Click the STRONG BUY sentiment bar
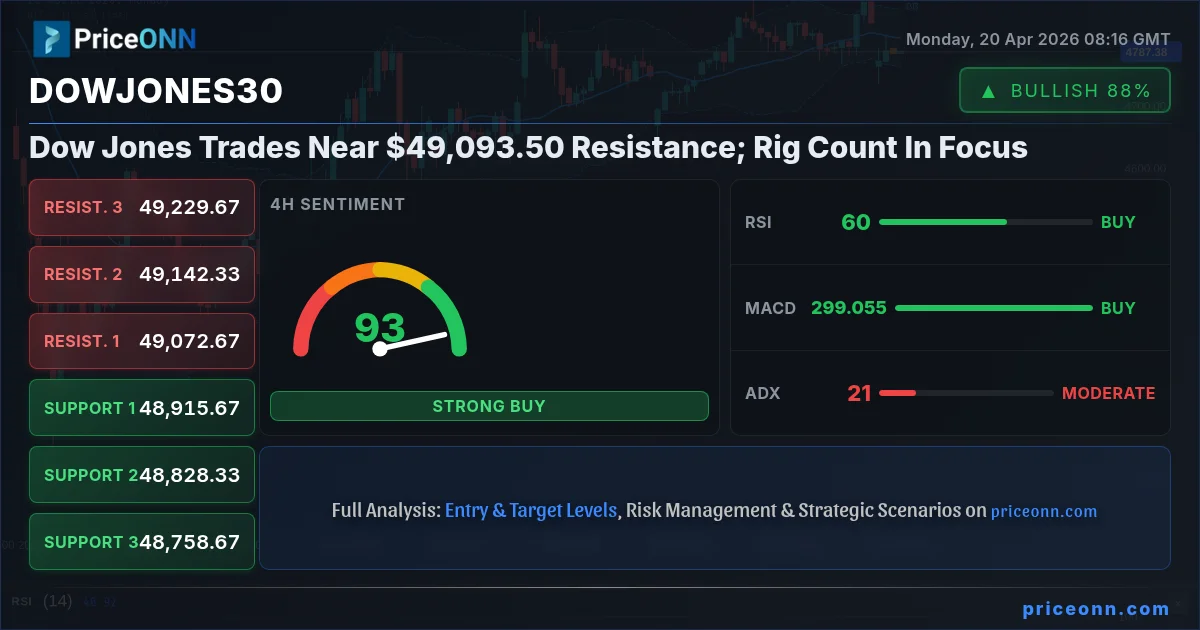1200x630 pixels. [x=489, y=406]
